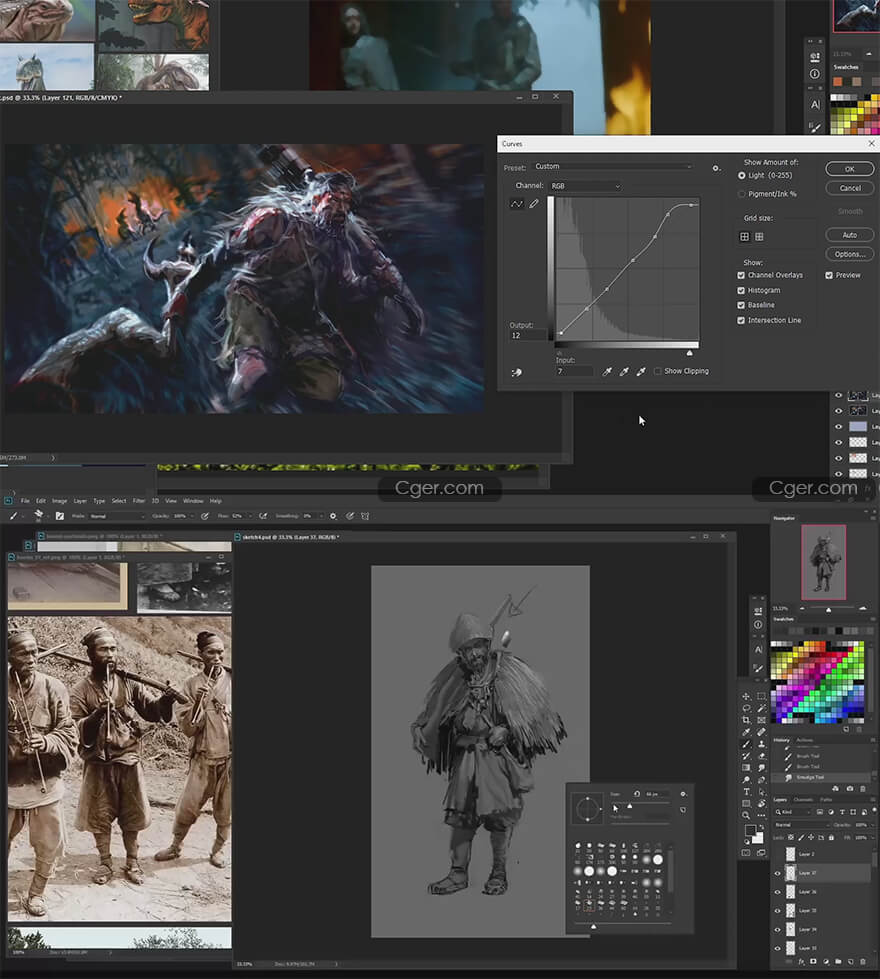880x979 pixels.
Task: Select the Magic Wand tool in lower toolbox
Action: pos(761,708)
